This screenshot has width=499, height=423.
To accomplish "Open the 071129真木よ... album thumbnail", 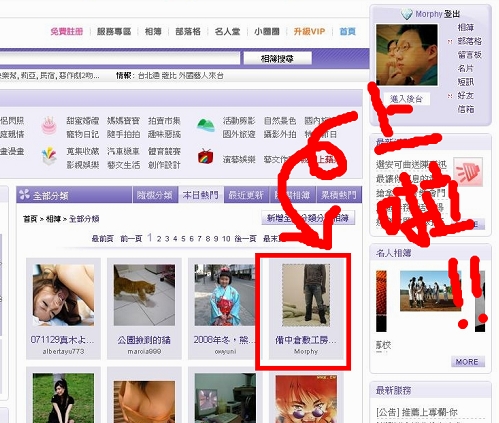I will pyautogui.click(x=63, y=295).
